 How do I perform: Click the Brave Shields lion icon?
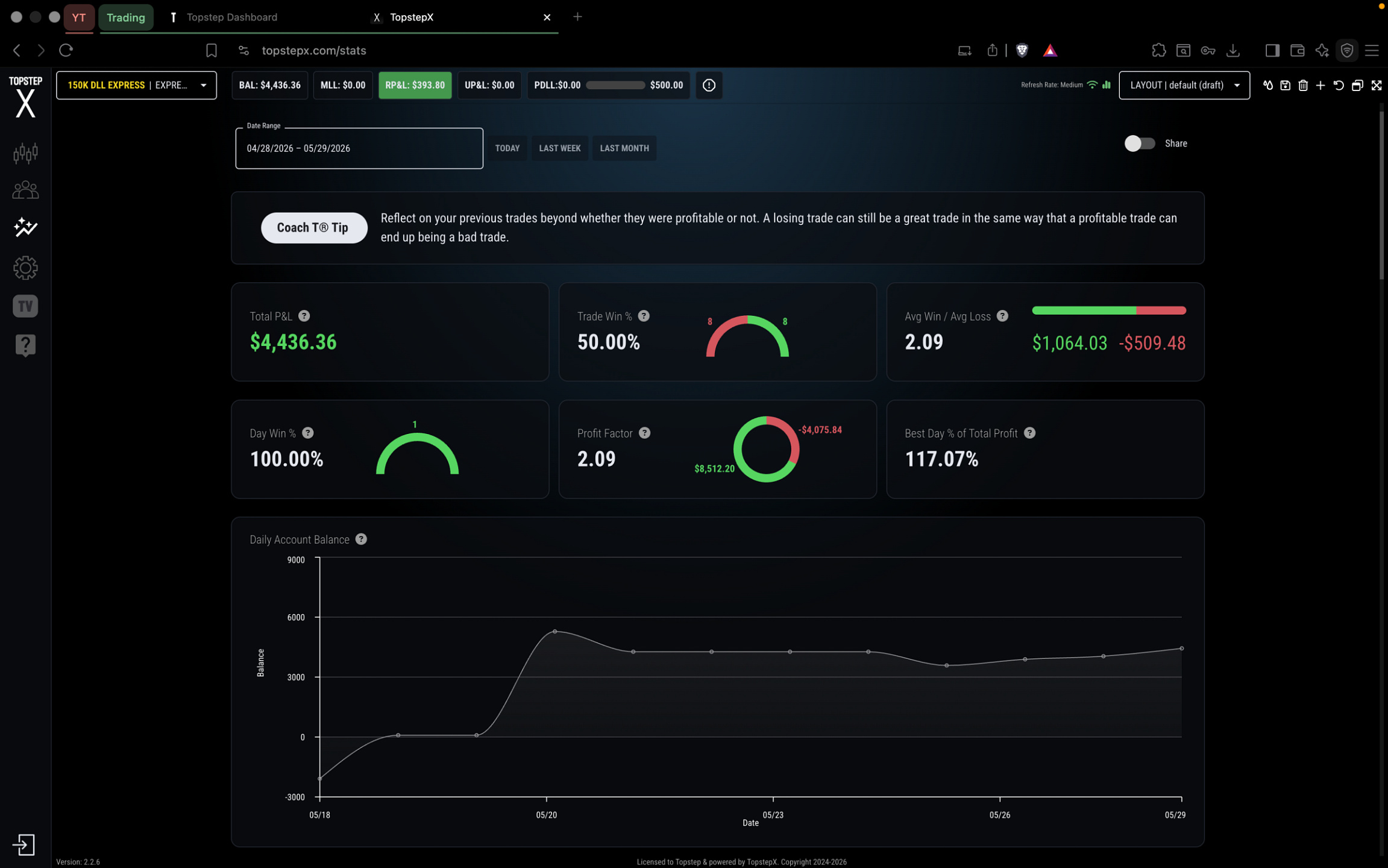coord(1022,51)
